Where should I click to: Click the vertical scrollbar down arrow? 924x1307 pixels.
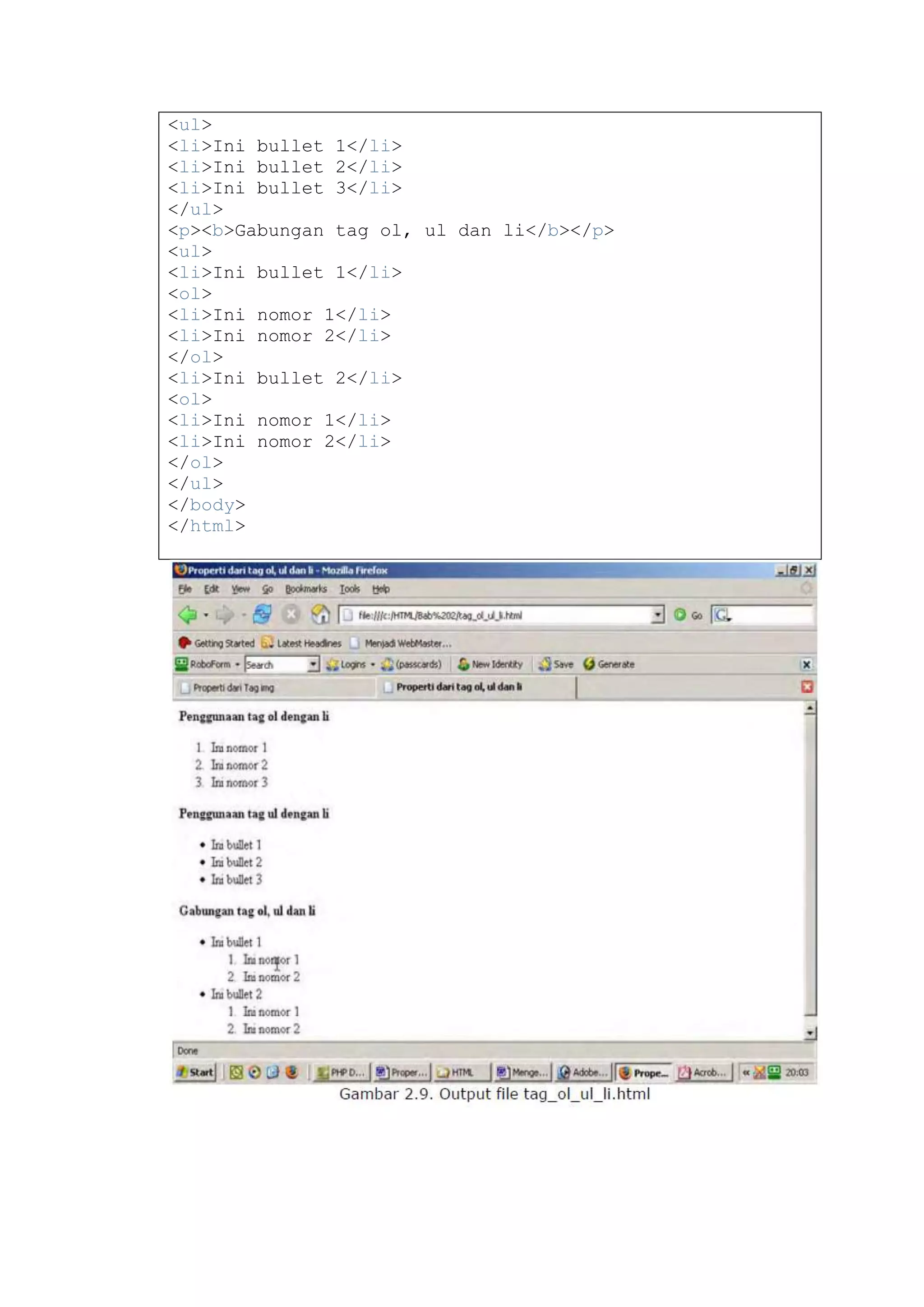point(810,1033)
